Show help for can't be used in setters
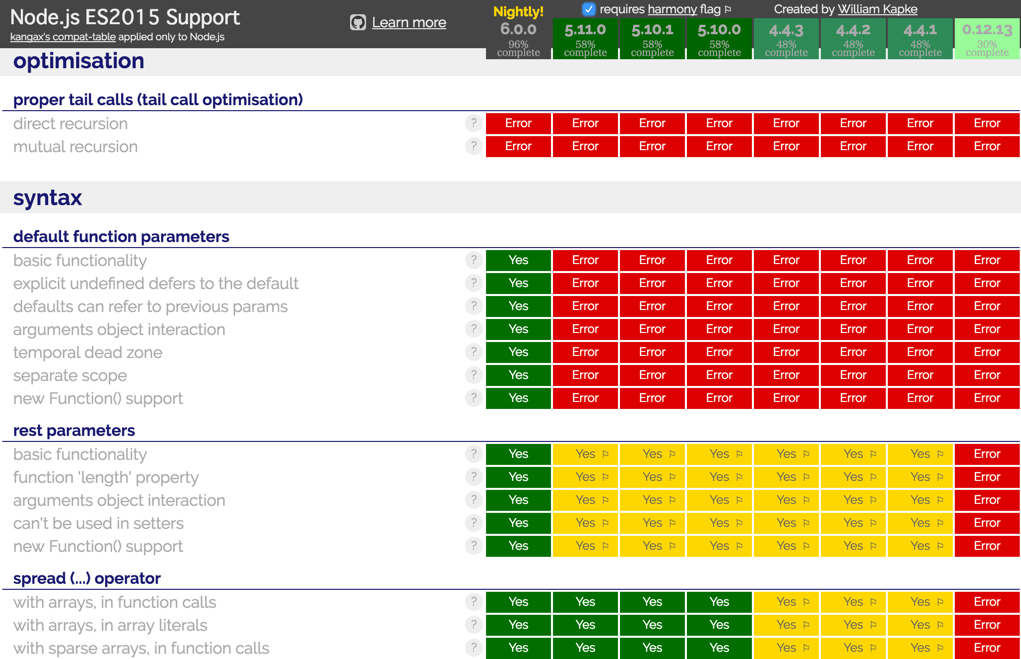1021x659 pixels. pyautogui.click(x=474, y=523)
